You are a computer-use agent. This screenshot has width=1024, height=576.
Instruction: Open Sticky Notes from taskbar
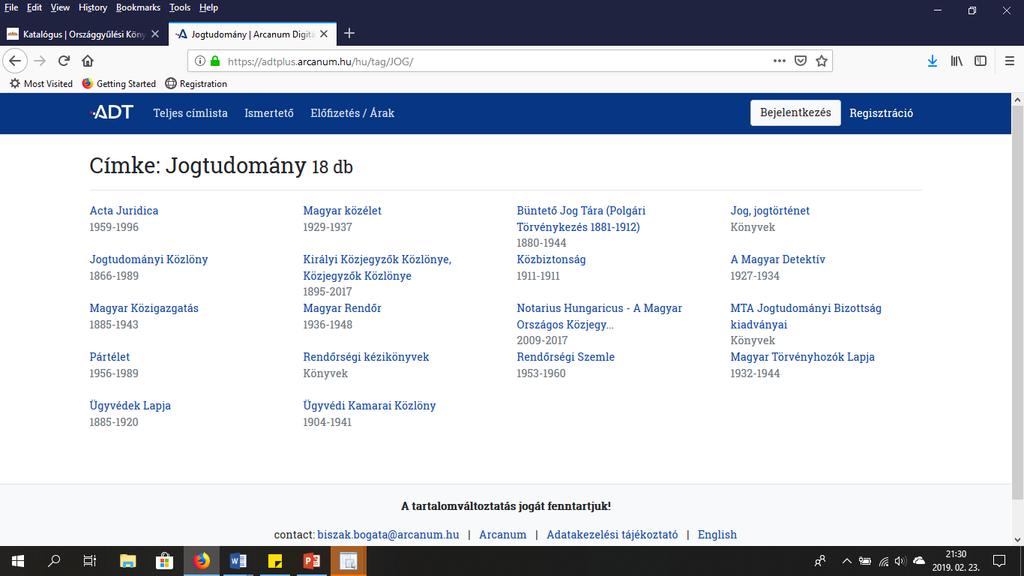[x=275, y=561]
